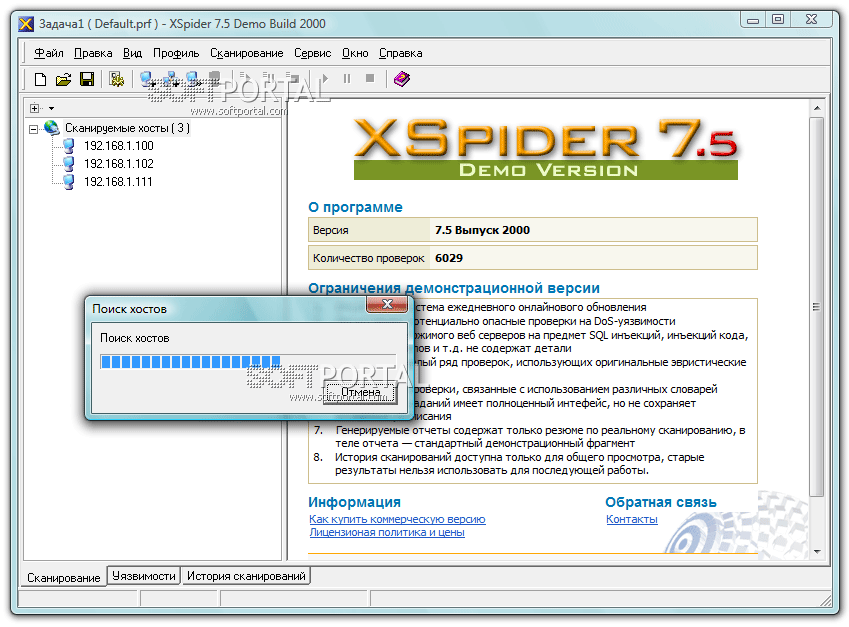This screenshot has height=627, width=849.
Task: Pause scanning all hosts icon
Action: 269,77
